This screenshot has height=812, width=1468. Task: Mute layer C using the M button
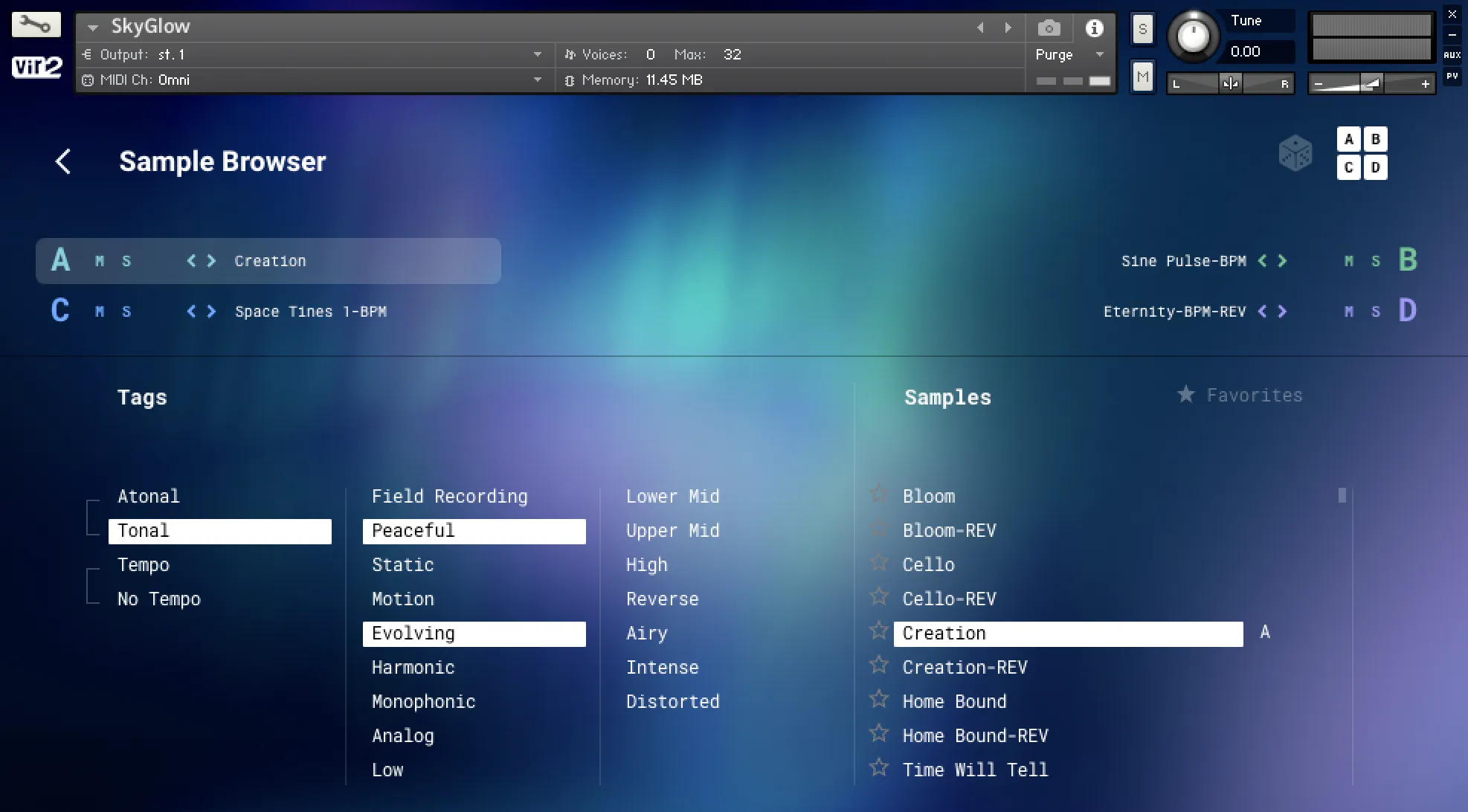[97, 311]
